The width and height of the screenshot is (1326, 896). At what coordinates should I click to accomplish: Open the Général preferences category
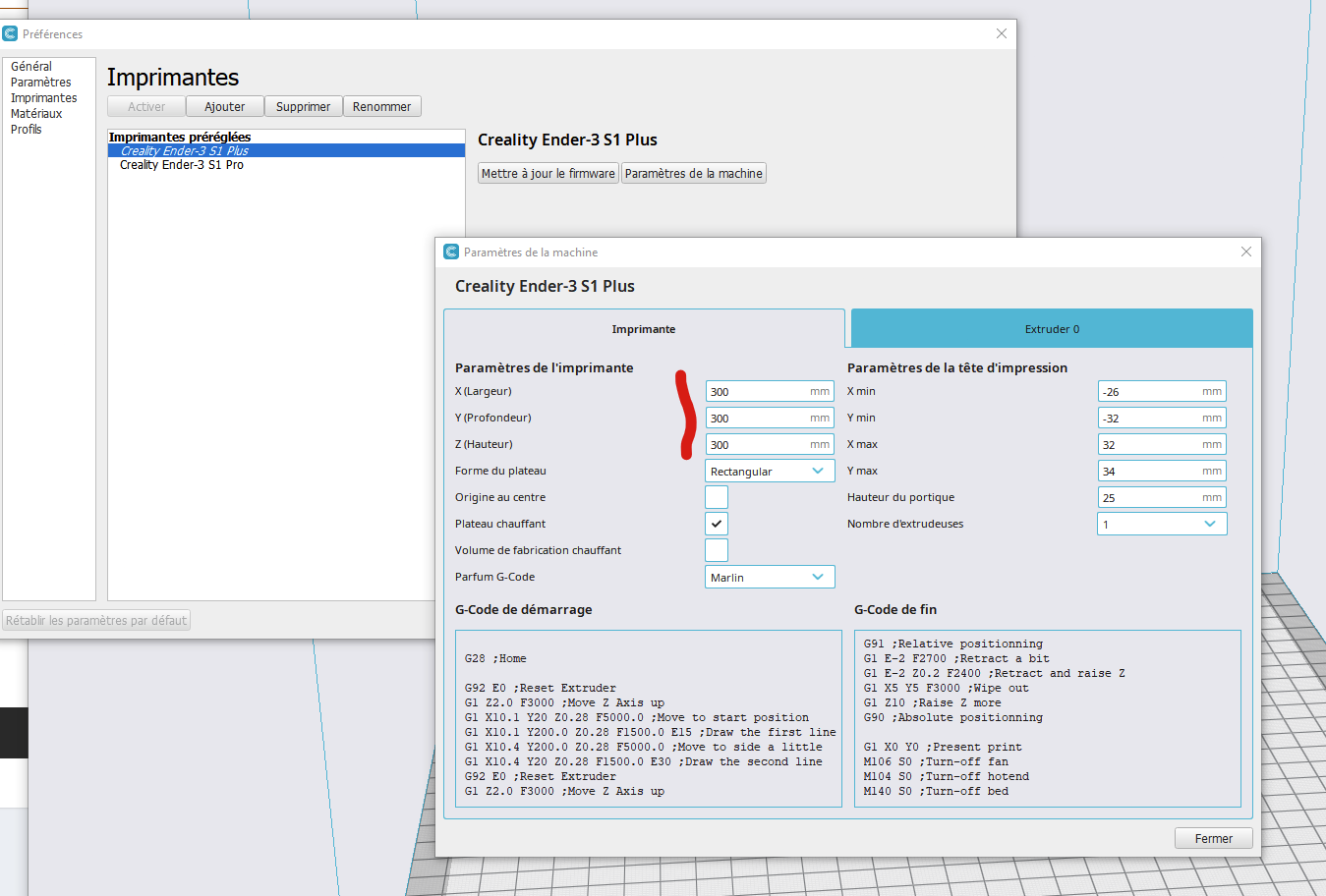31,67
